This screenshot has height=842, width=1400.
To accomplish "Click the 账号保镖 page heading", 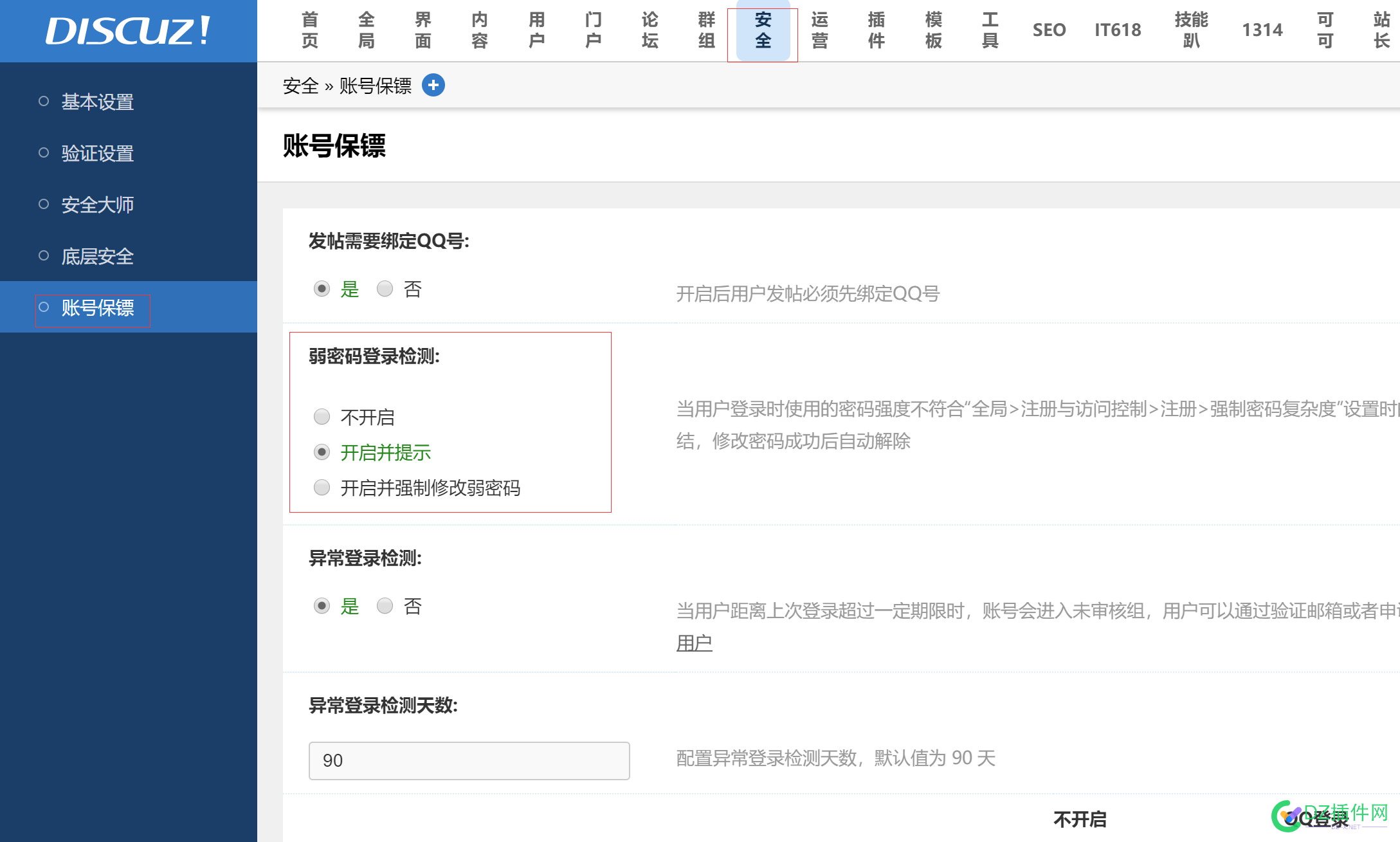I will 334,145.
